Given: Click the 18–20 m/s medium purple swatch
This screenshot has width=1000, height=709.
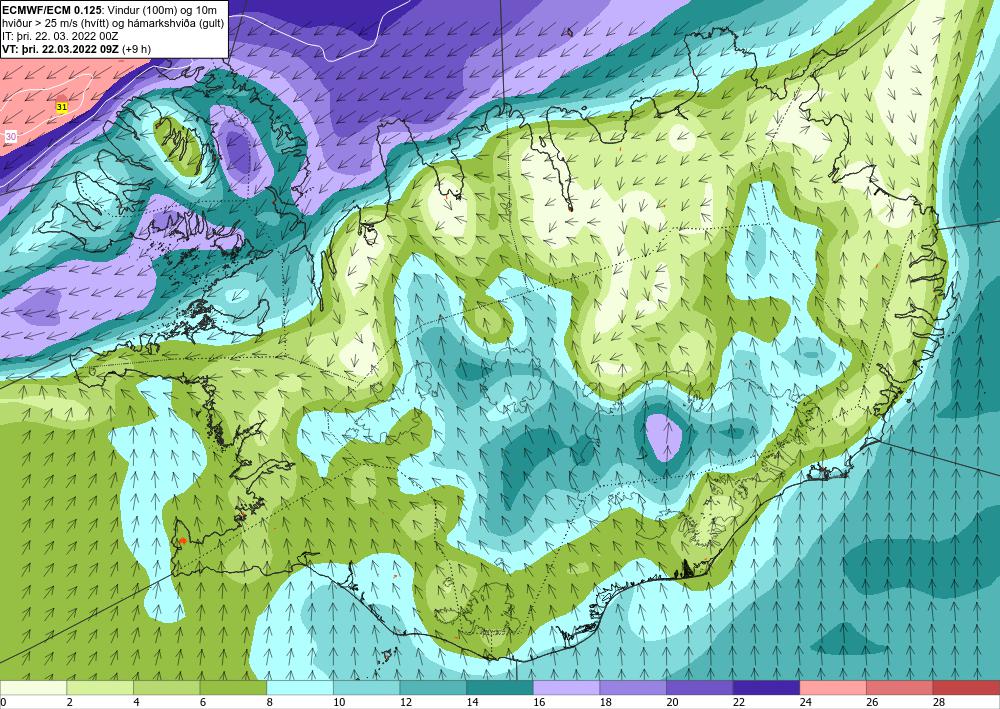Looking at the screenshot, I should (x=633, y=688).
